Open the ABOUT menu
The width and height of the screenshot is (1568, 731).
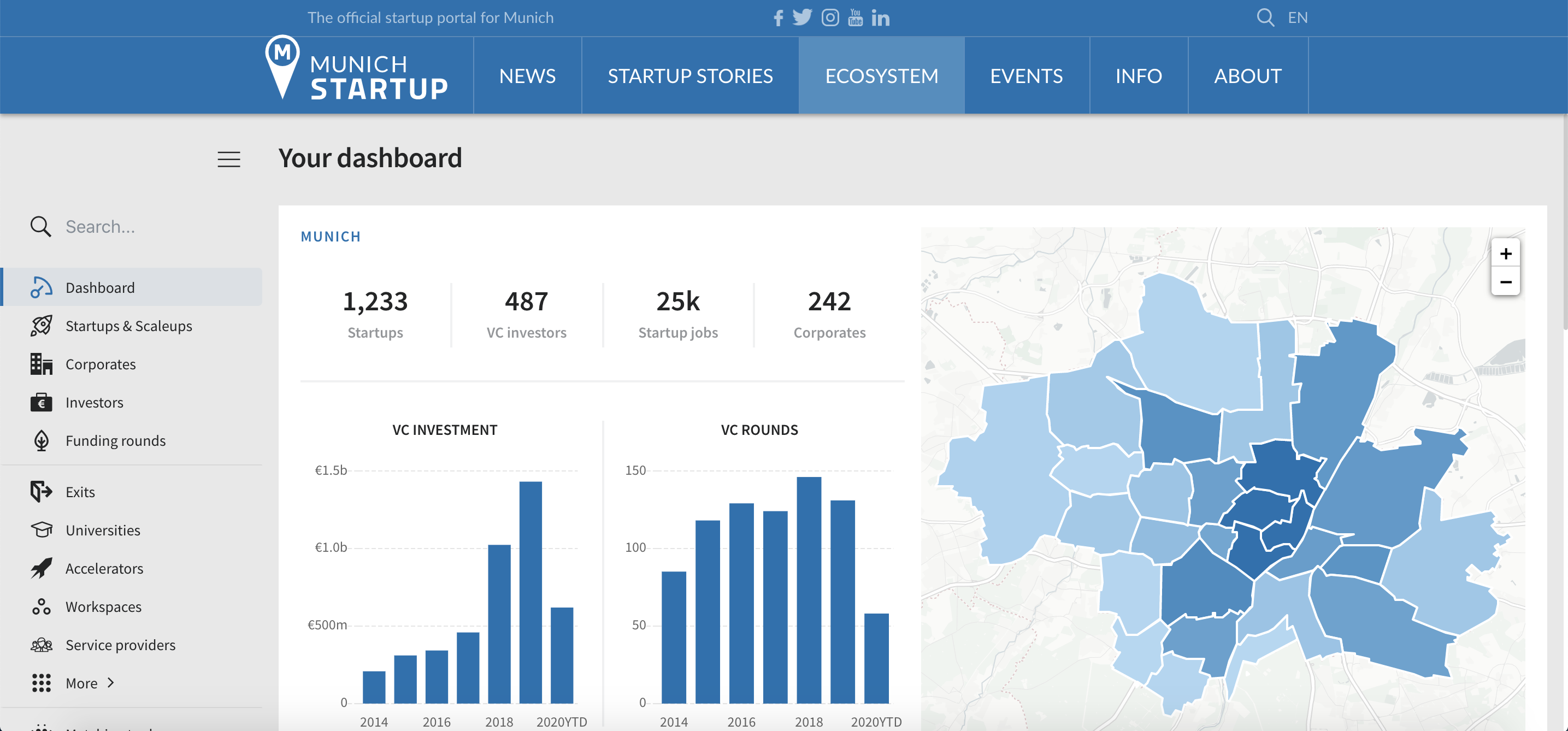click(x=1248, y=75)
